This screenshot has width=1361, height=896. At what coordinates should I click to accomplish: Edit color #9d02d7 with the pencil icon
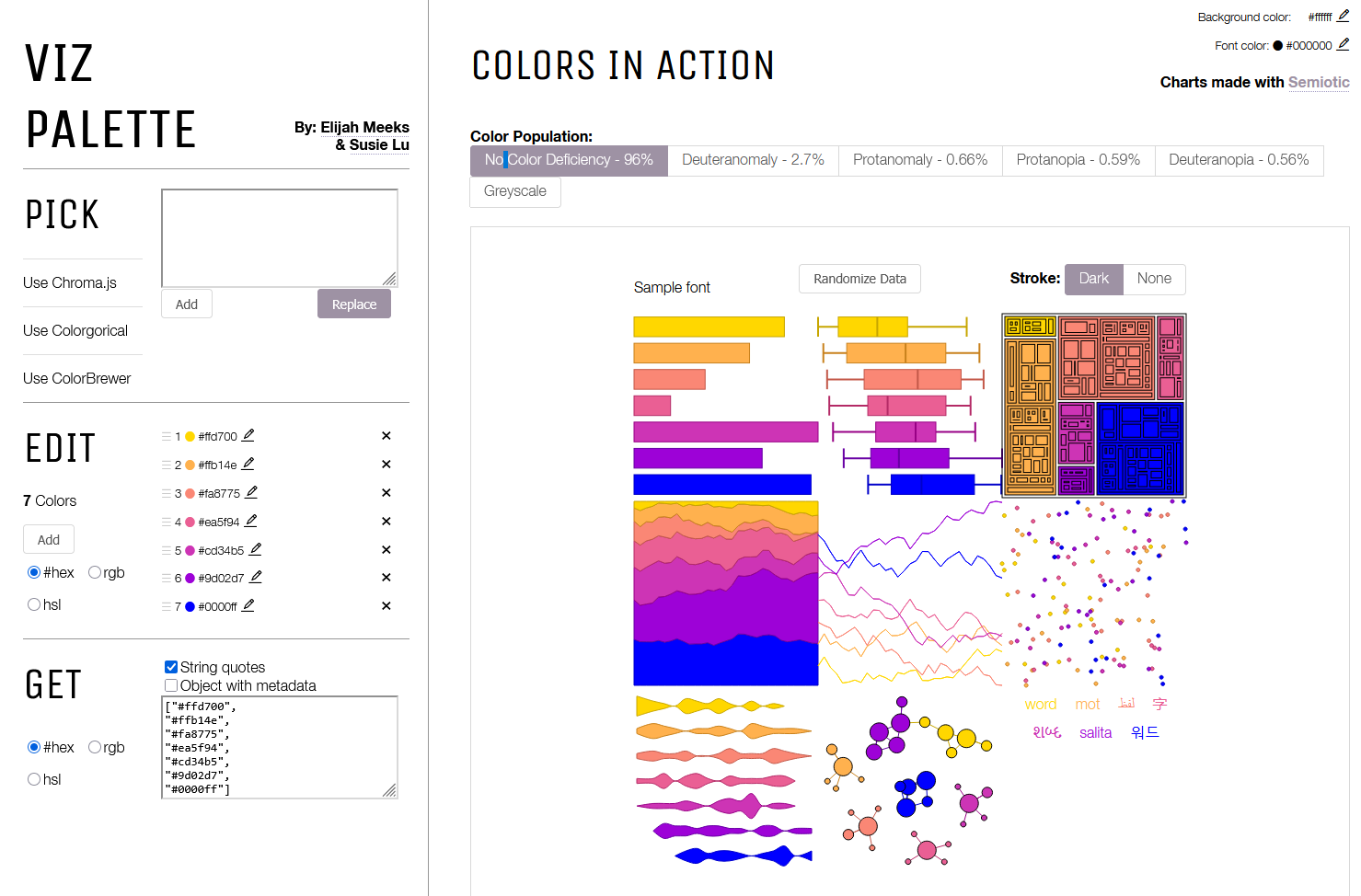pos(257,577)
